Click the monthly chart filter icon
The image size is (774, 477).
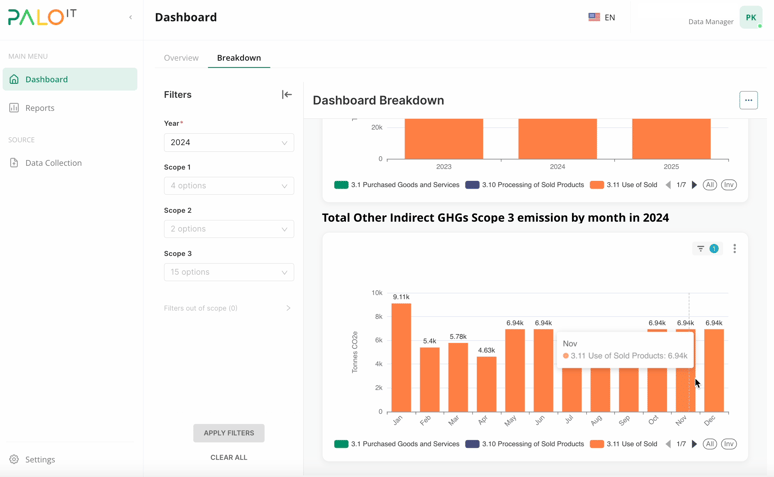[x=701, y=249]
